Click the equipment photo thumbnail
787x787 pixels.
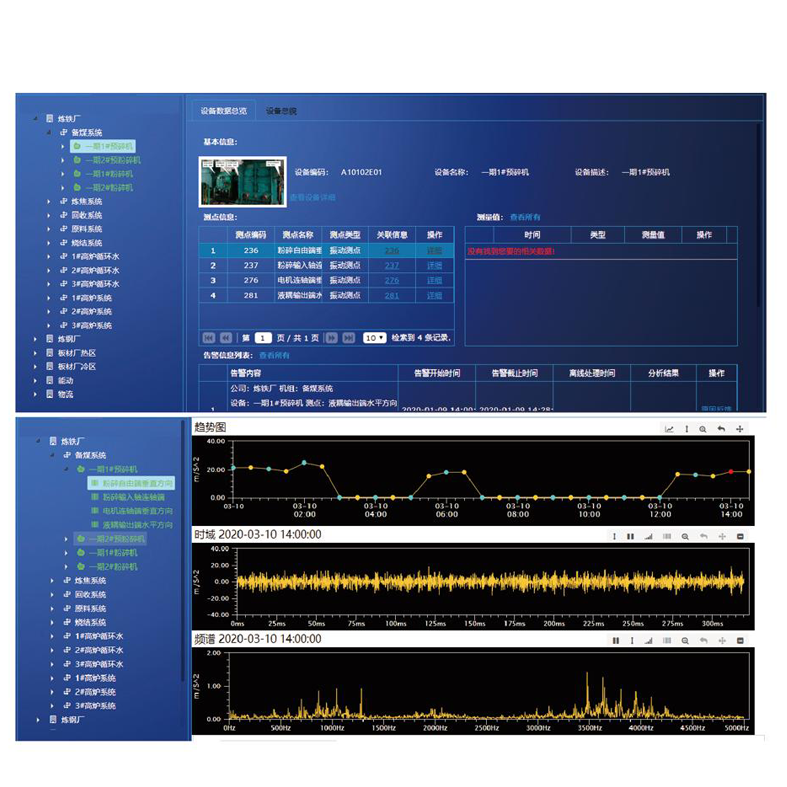[242, 179]
